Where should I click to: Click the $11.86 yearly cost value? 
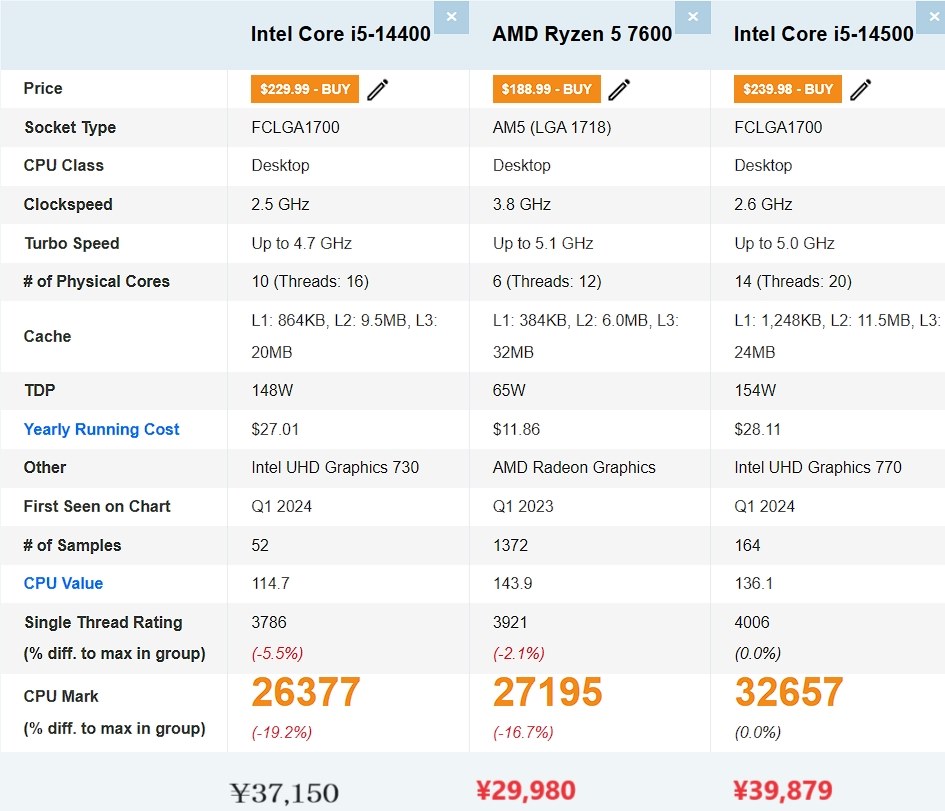click(516, 429)
